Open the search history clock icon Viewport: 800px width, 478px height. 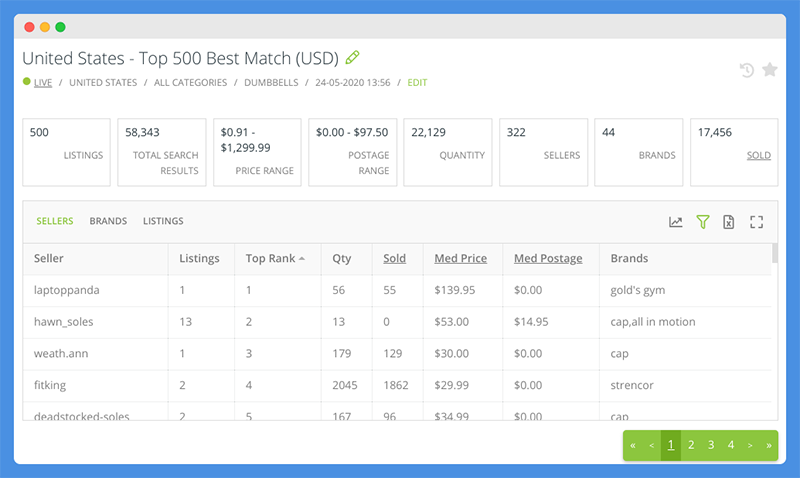746,70
